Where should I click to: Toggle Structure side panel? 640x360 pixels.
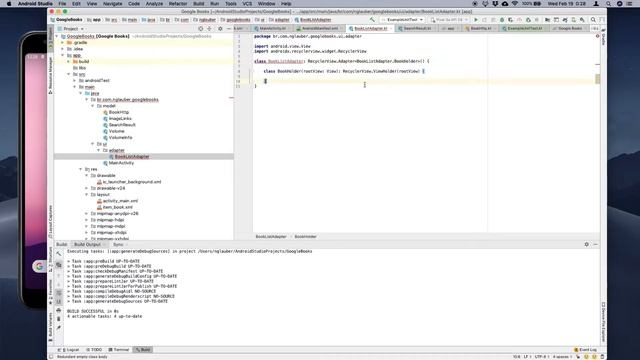click(x=51, y=260)
